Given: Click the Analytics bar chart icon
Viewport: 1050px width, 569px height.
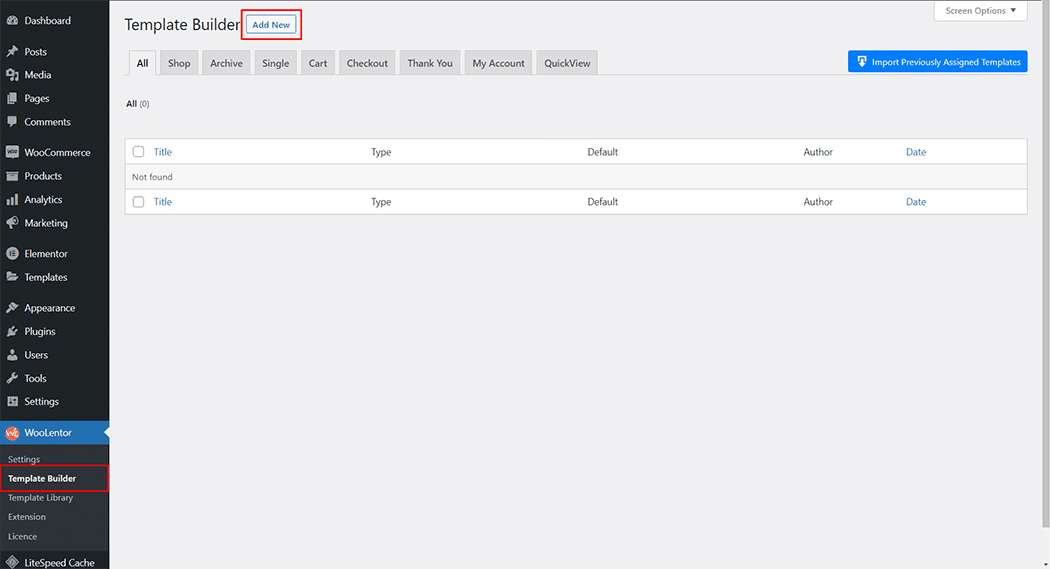Looking at the screenshot, I should tap(12, 199).
